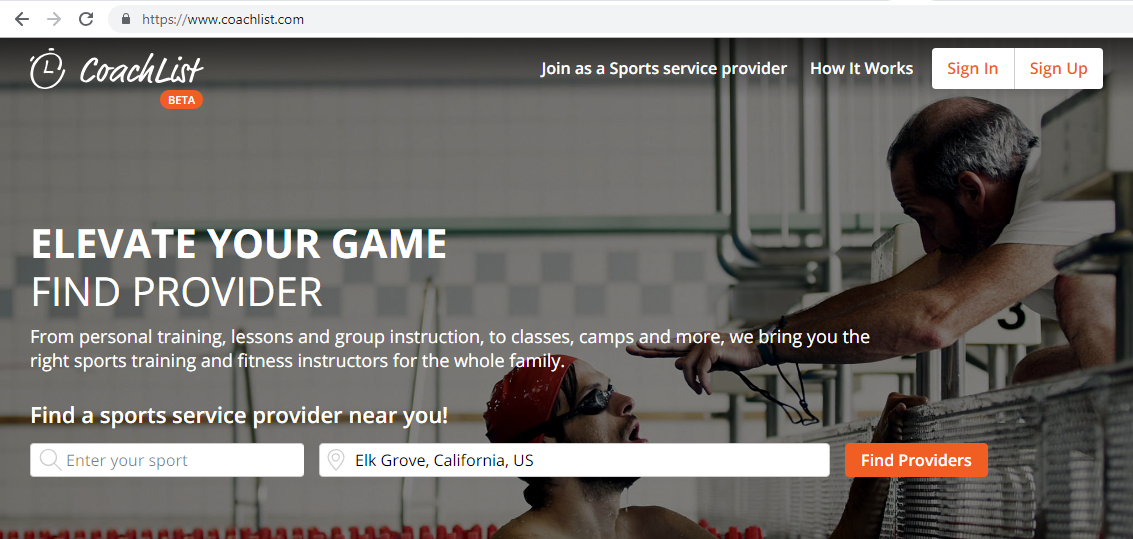Click the Find Providers button

[x=916, y=460]
